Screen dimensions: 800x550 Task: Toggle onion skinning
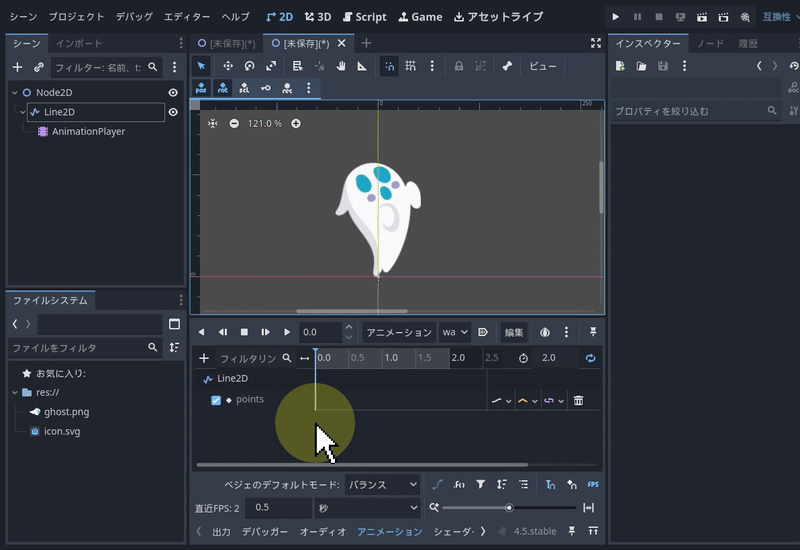544,332
